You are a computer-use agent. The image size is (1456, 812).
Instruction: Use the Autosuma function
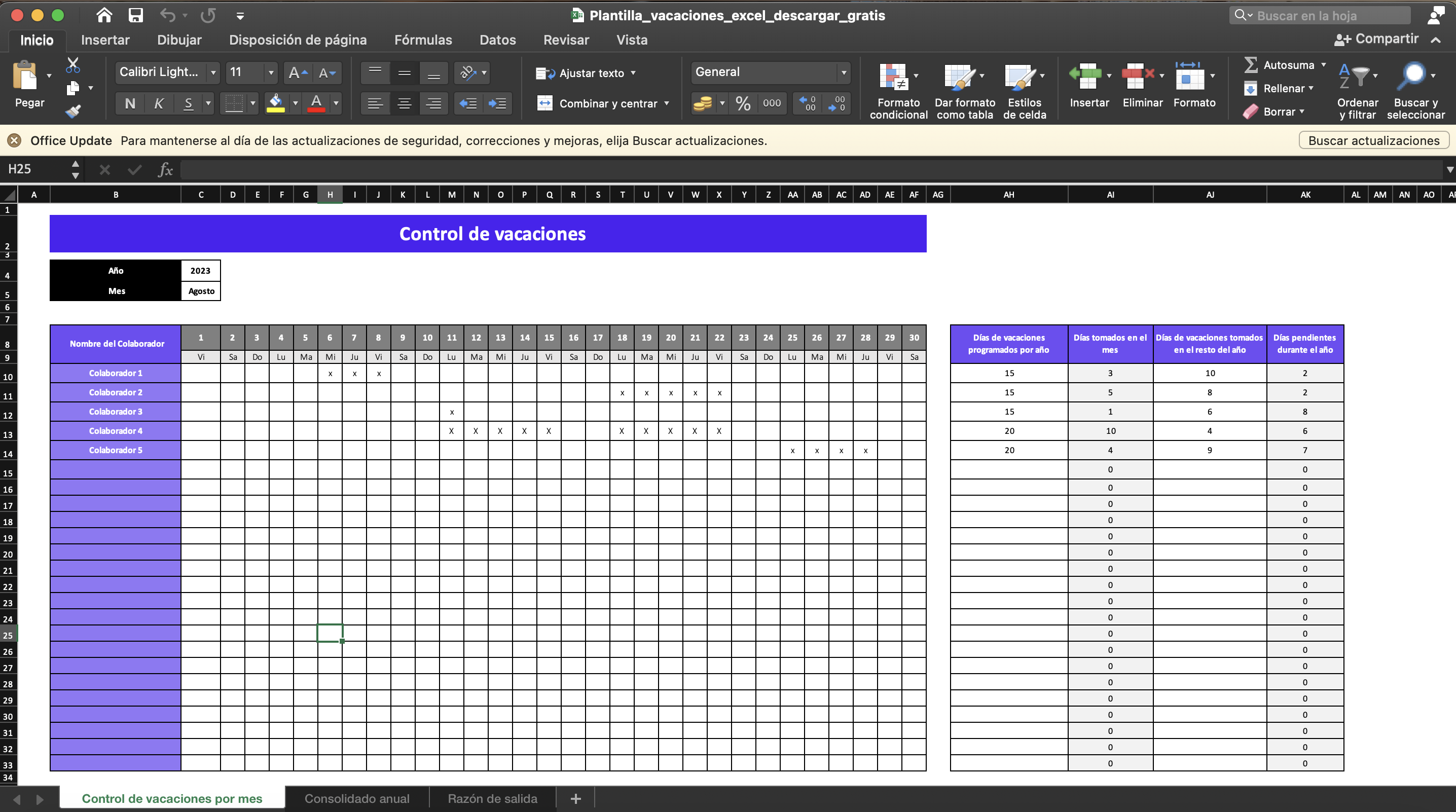(x=1283, y=64)
